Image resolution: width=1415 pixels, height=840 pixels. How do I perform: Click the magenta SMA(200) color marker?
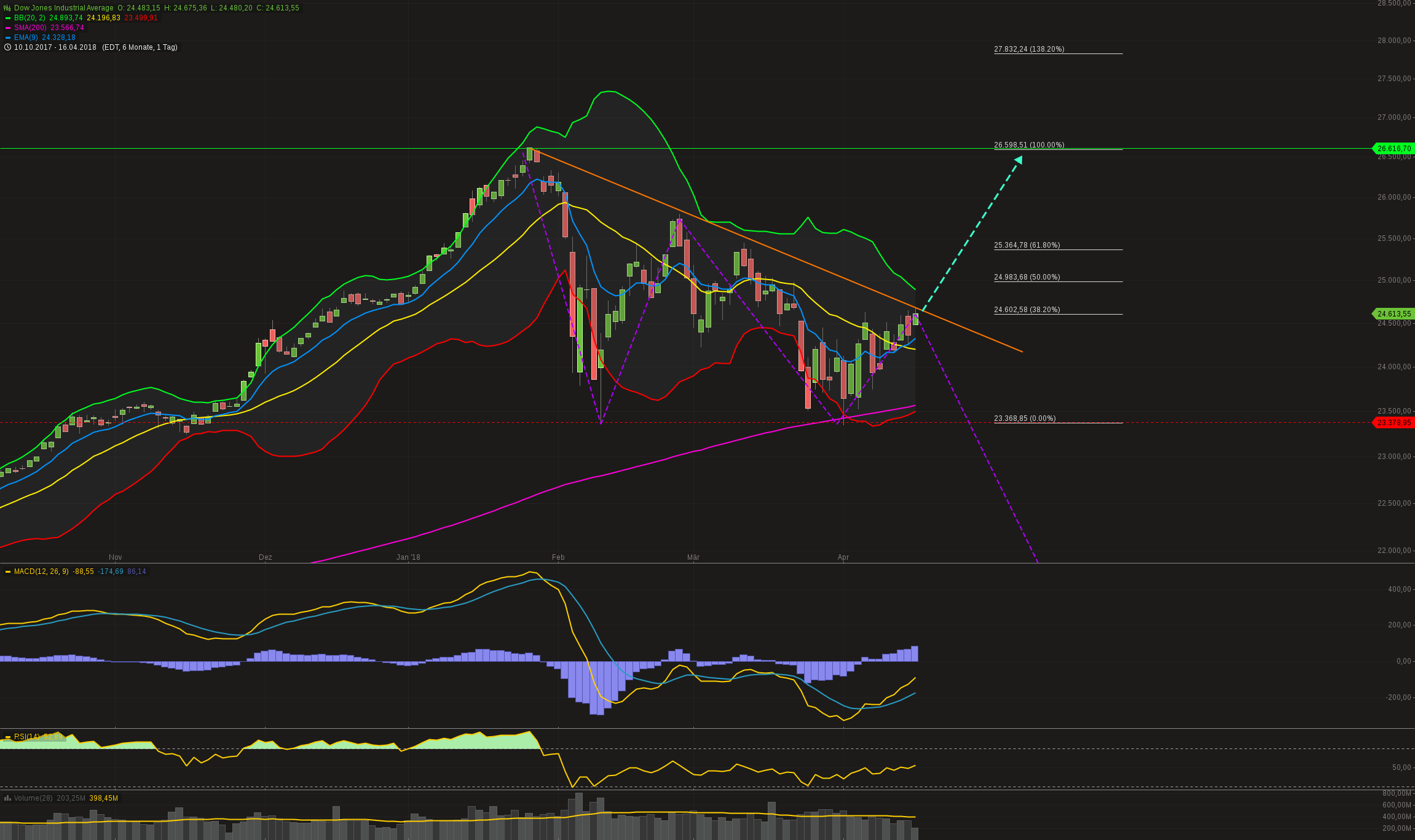8,28
